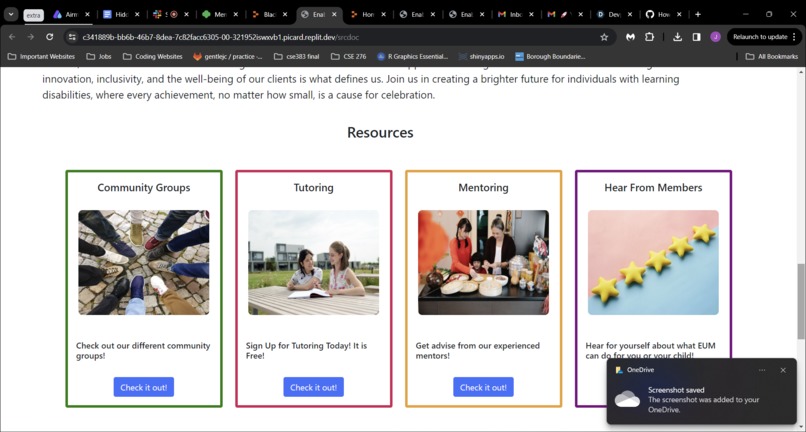The width and height of the screenshot is (806, 432).
Task: Select the 'extra' tab group chip
Action: tap(33, 15)
